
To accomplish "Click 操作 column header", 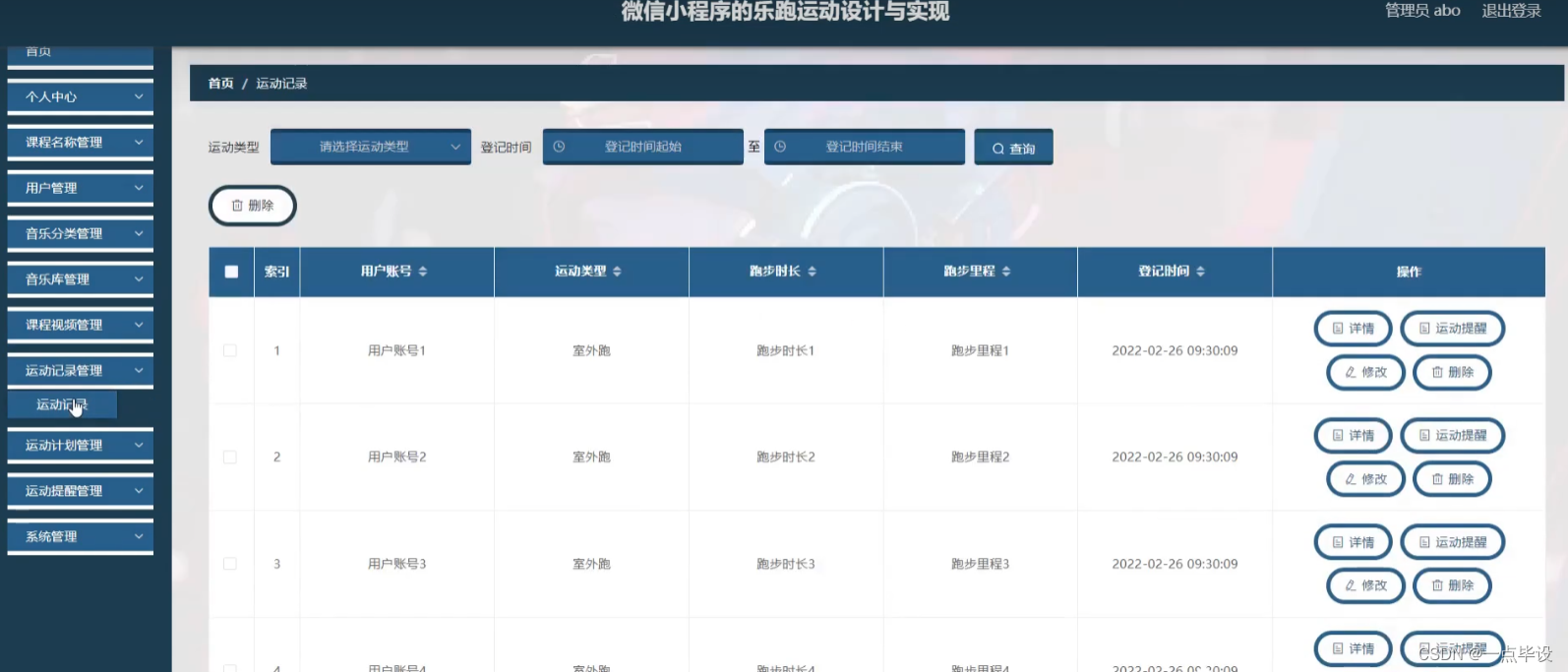I will click(x=1409, y=272).
